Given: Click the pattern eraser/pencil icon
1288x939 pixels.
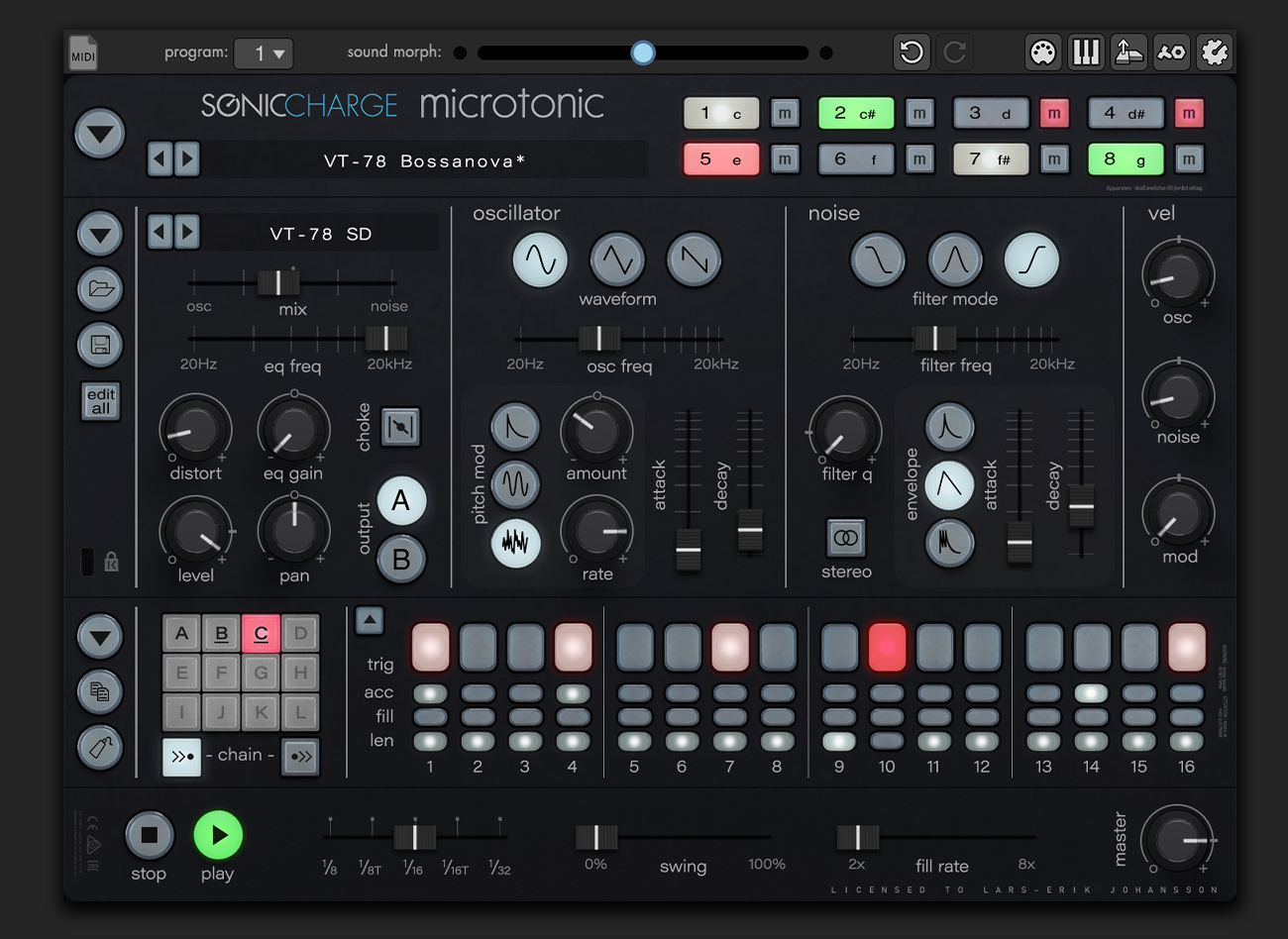Looking at the screenshot, I should 100,747.
